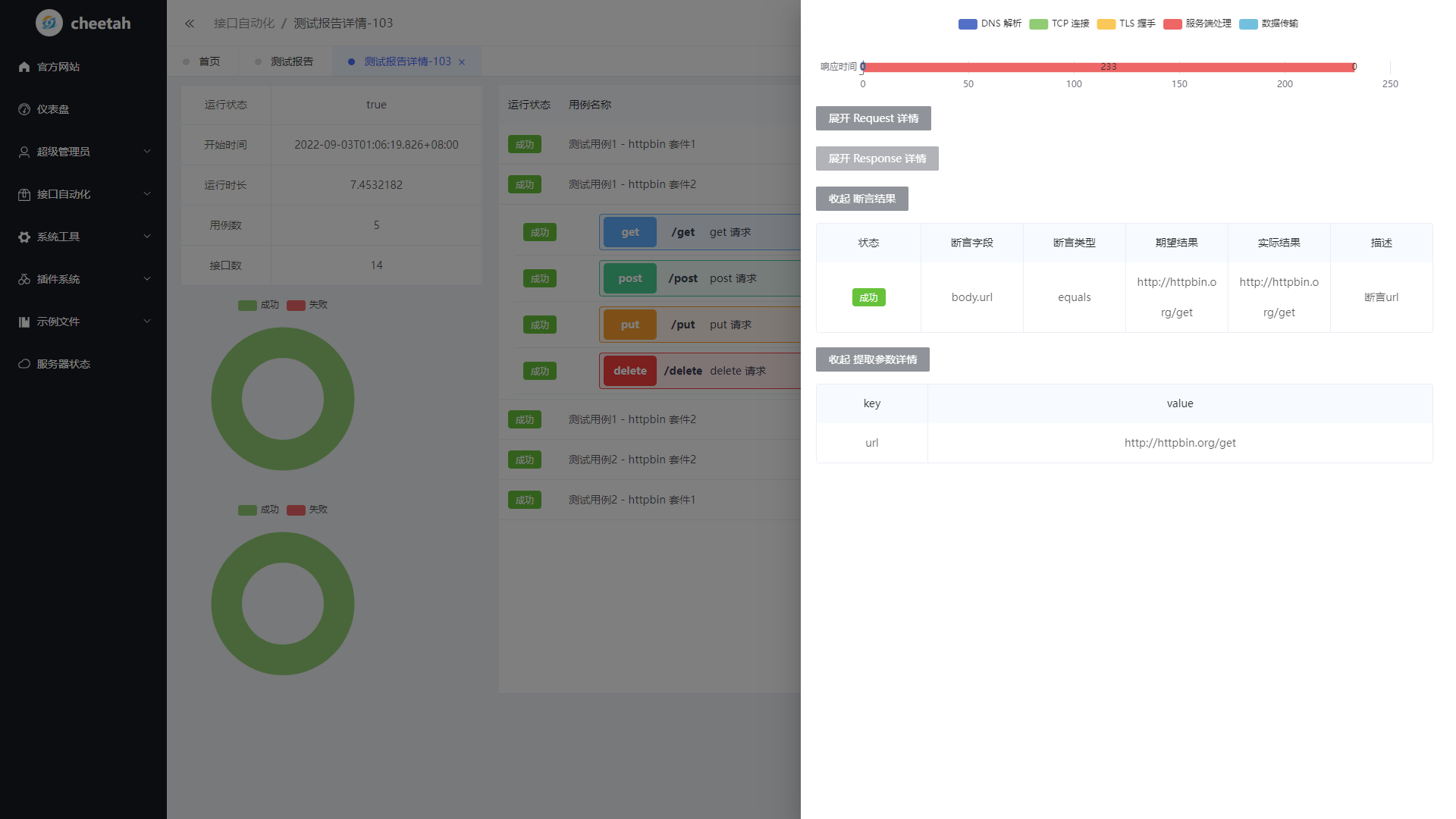Click the 服务器状态 cloud icon
This screenshot has width=1456, height=819.
click(x=24, y=364)
